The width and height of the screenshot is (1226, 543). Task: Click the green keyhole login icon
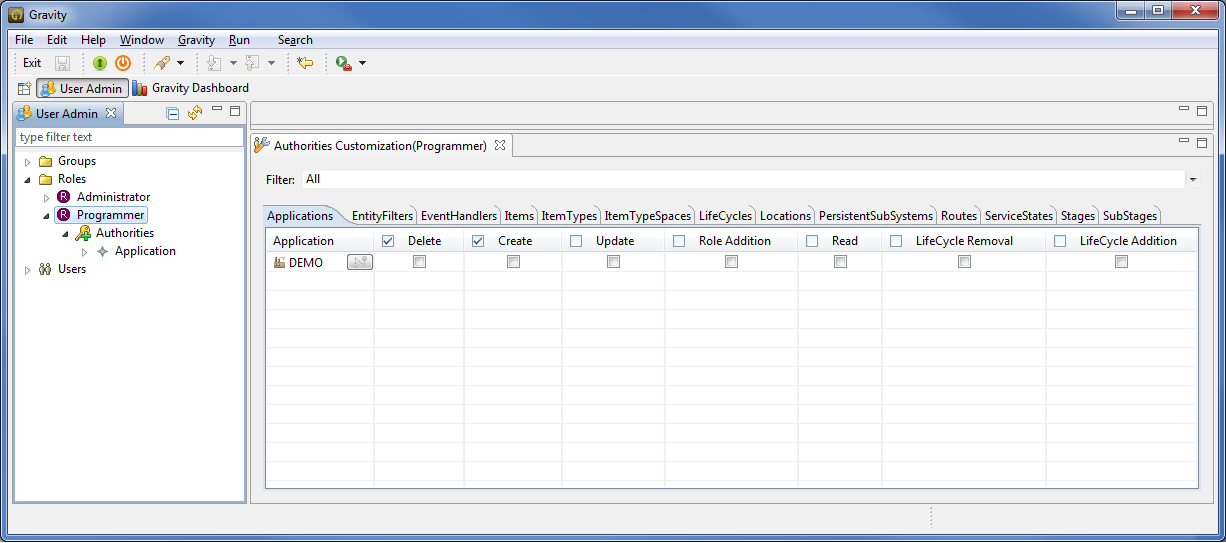click(100, 63)
